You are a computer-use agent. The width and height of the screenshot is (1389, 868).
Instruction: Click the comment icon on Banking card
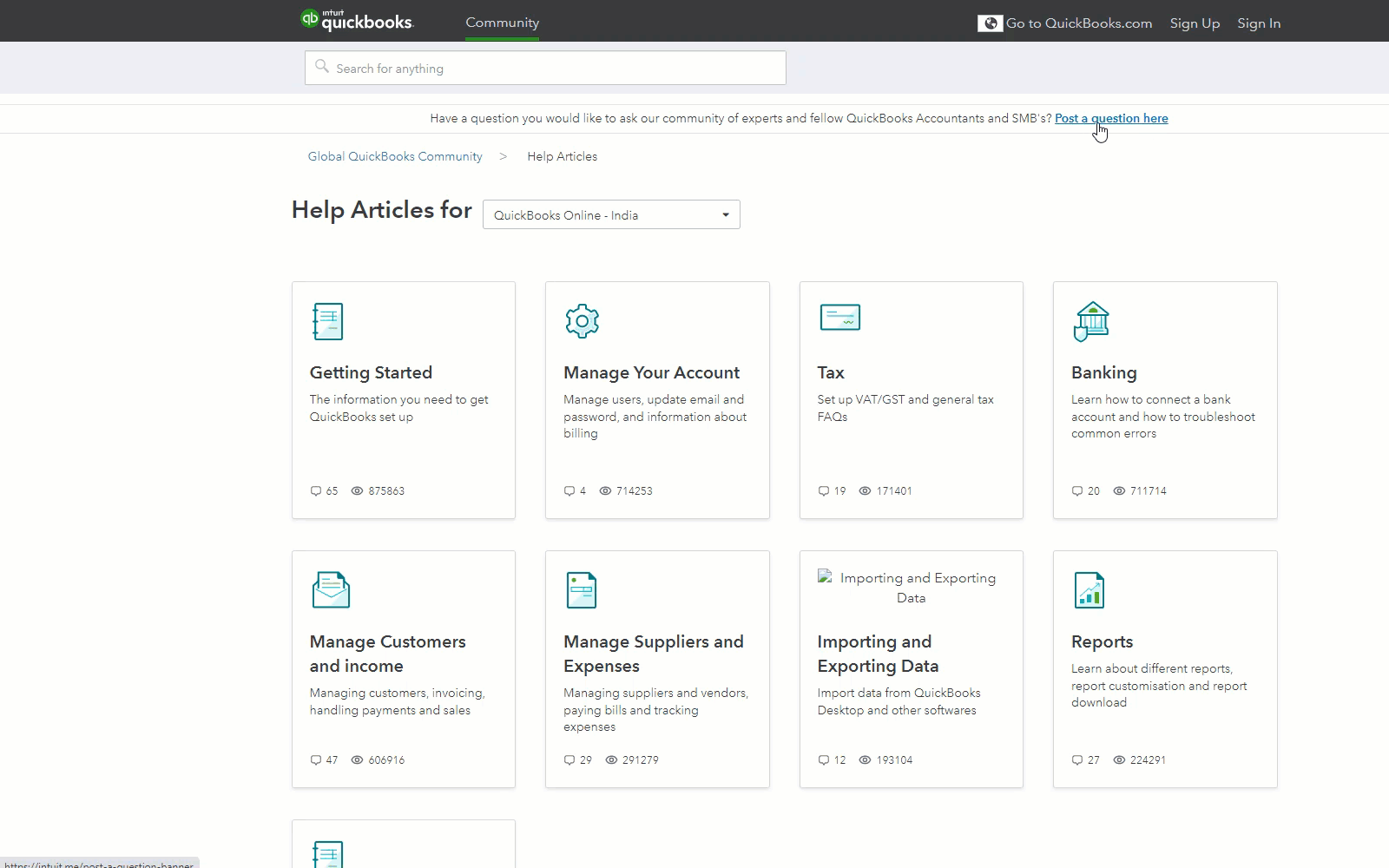point(1077,491)
